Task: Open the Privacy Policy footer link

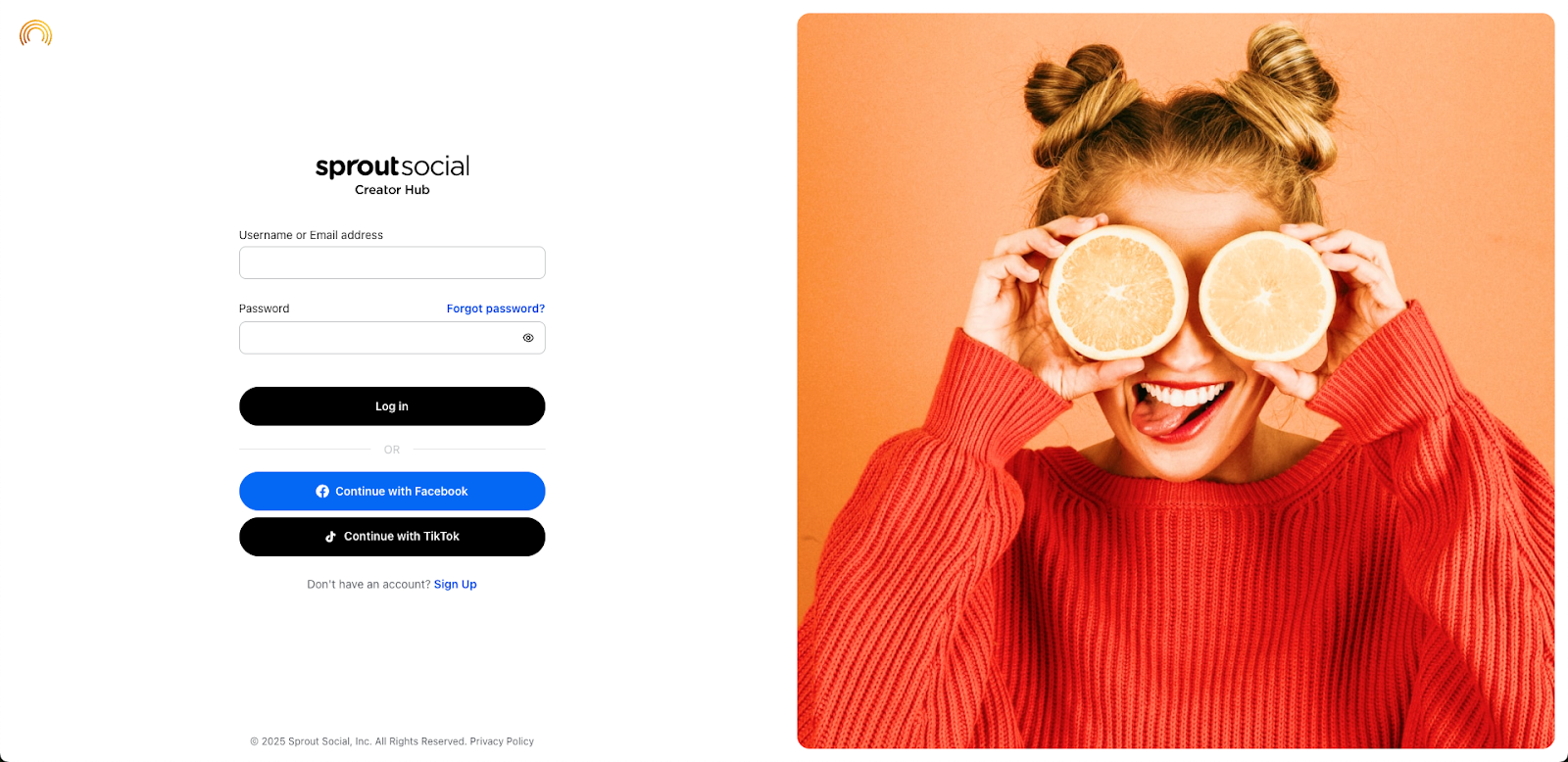Action: pyautogui.click(x=502, y=741)
